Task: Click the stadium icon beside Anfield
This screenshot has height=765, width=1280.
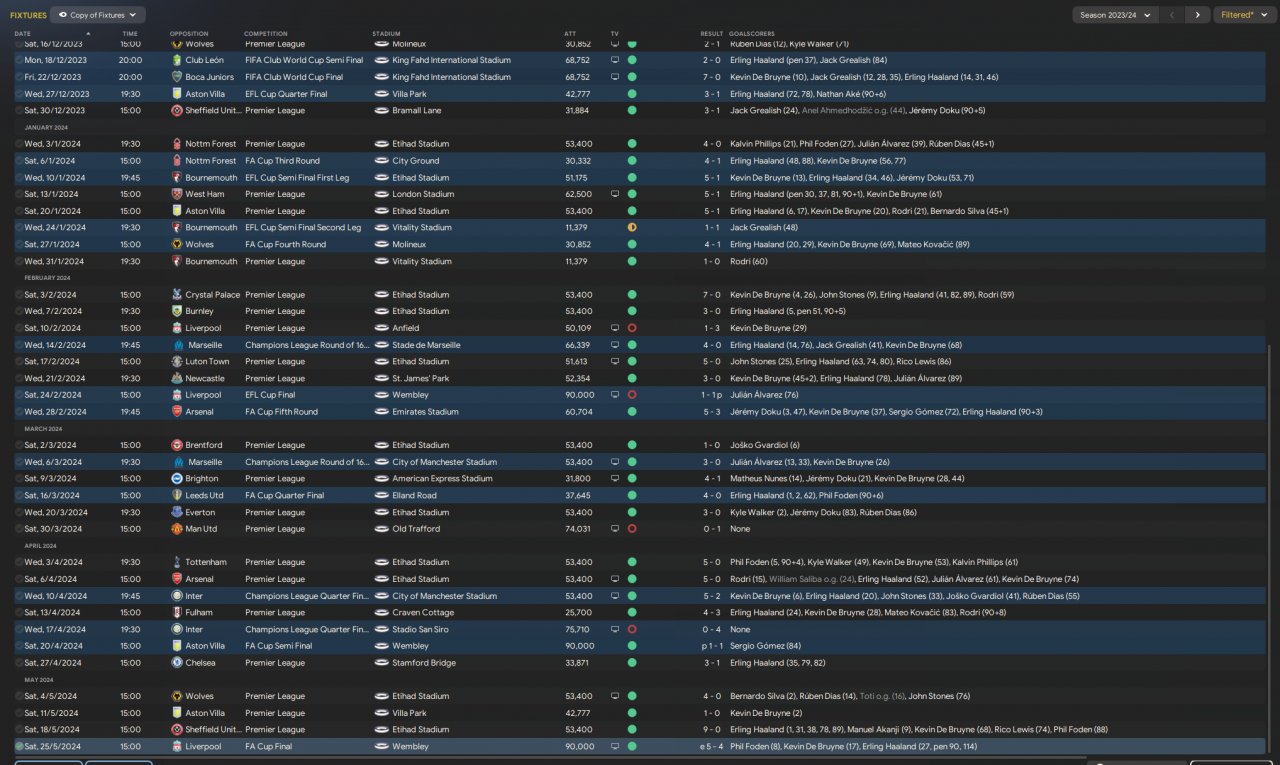Action: [381, 328]
